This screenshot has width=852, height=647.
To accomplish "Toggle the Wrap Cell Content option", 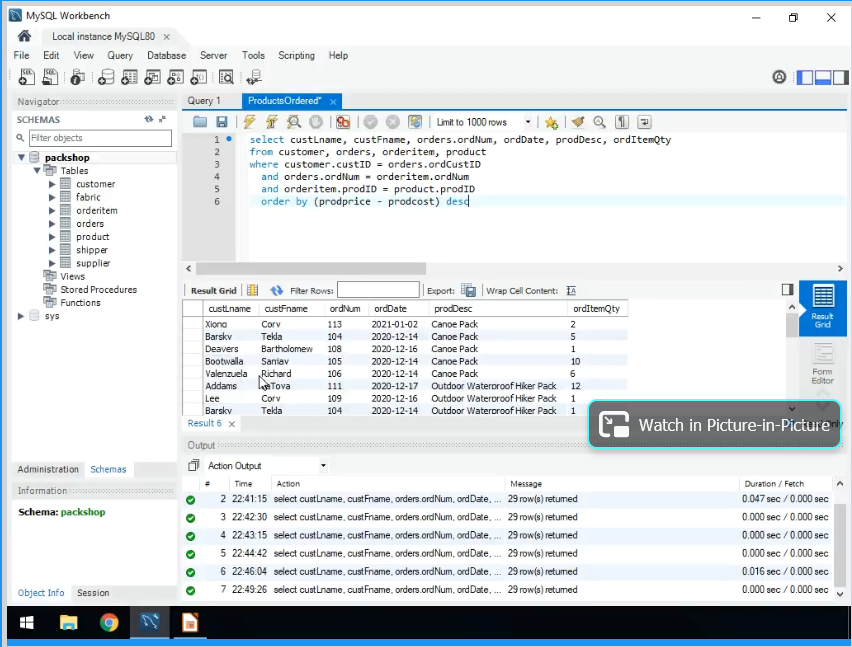I will coord(571,291).
